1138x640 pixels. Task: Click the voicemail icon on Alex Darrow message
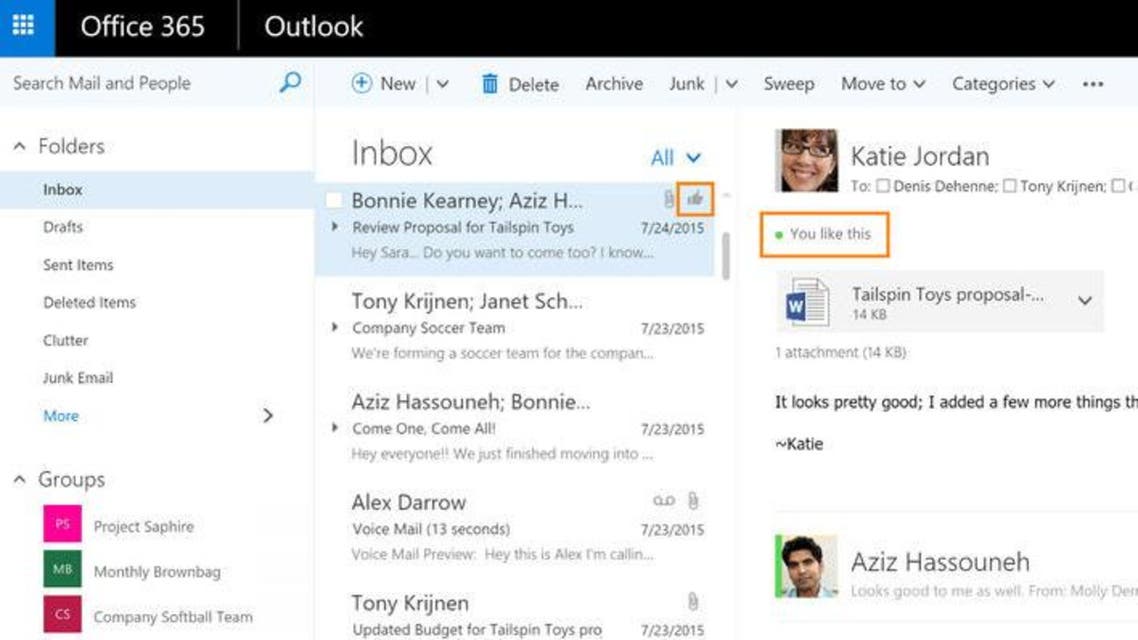pyautogui.click(x=663, y=501)
